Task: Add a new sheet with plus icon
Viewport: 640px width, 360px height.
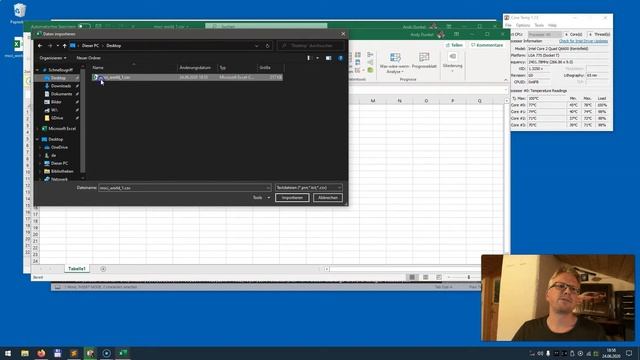Action: (103, 269)
